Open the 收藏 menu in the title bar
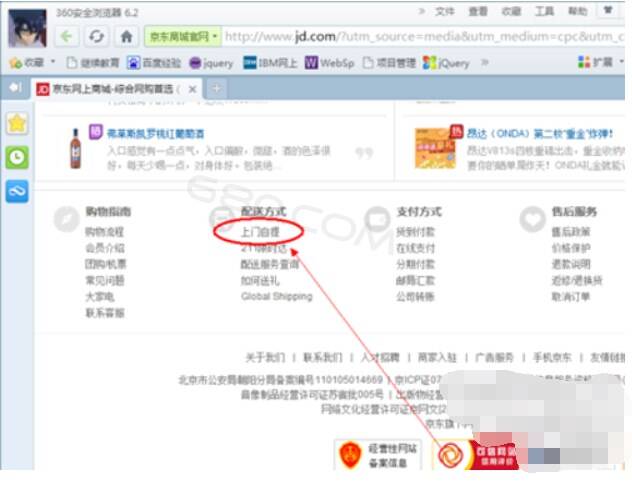This screenshot has width=632, height=482. coord(511,11)
